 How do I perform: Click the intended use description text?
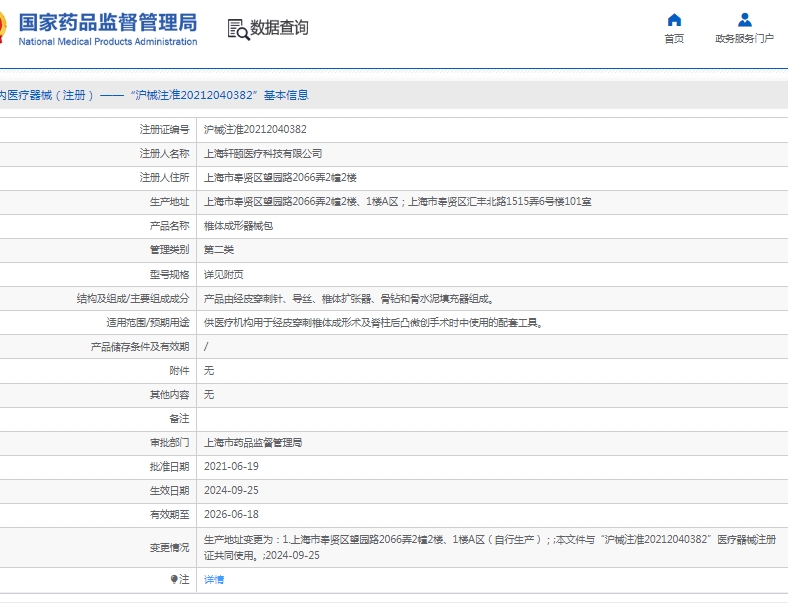coord(374,323)
